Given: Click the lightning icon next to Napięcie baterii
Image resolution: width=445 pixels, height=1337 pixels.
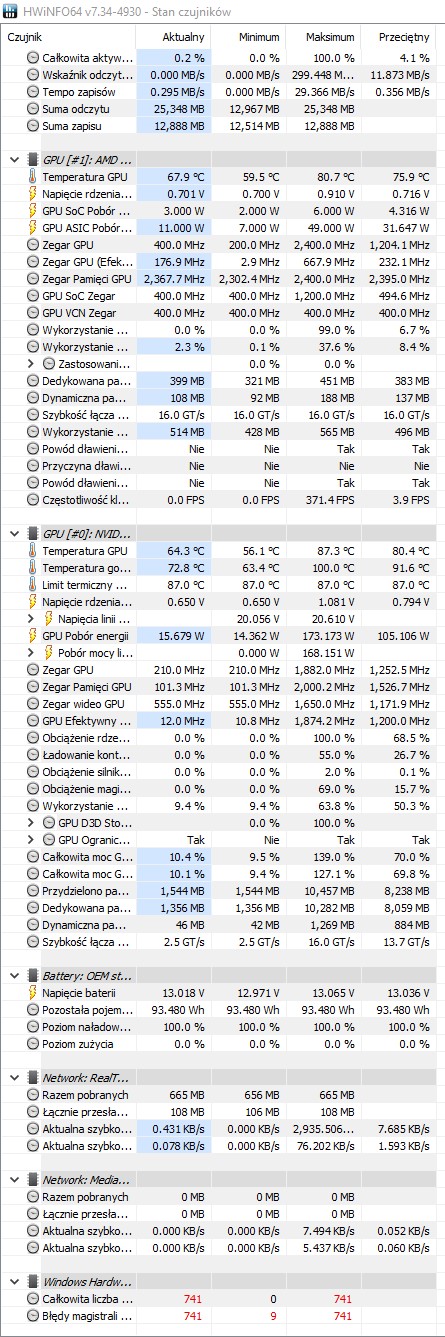Looking at the screenshot, I should [x=33, y=993].
